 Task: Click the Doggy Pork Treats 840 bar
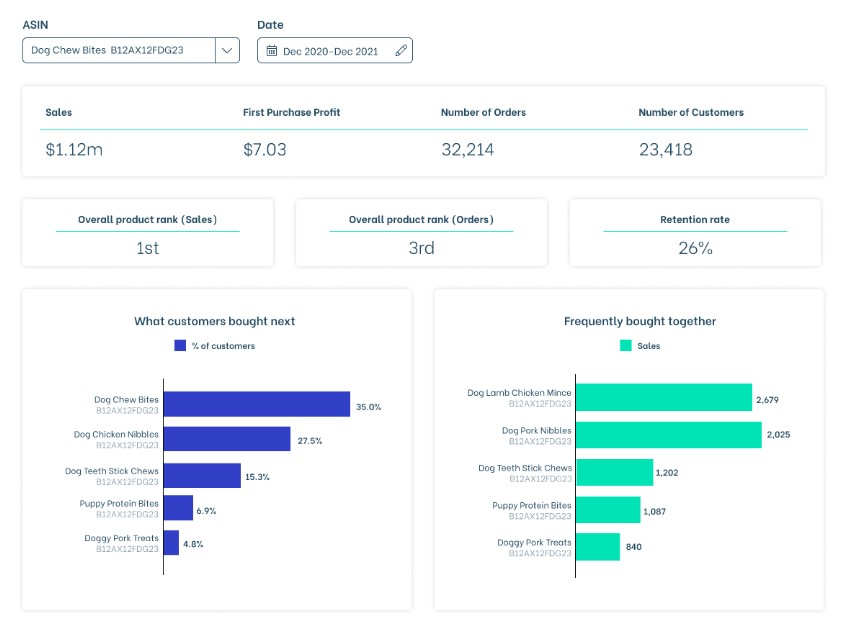pos(600,547)
